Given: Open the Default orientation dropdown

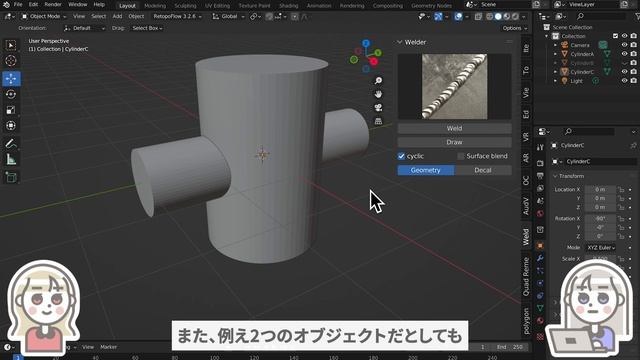Looking at the screenshot, I should 84,28.
